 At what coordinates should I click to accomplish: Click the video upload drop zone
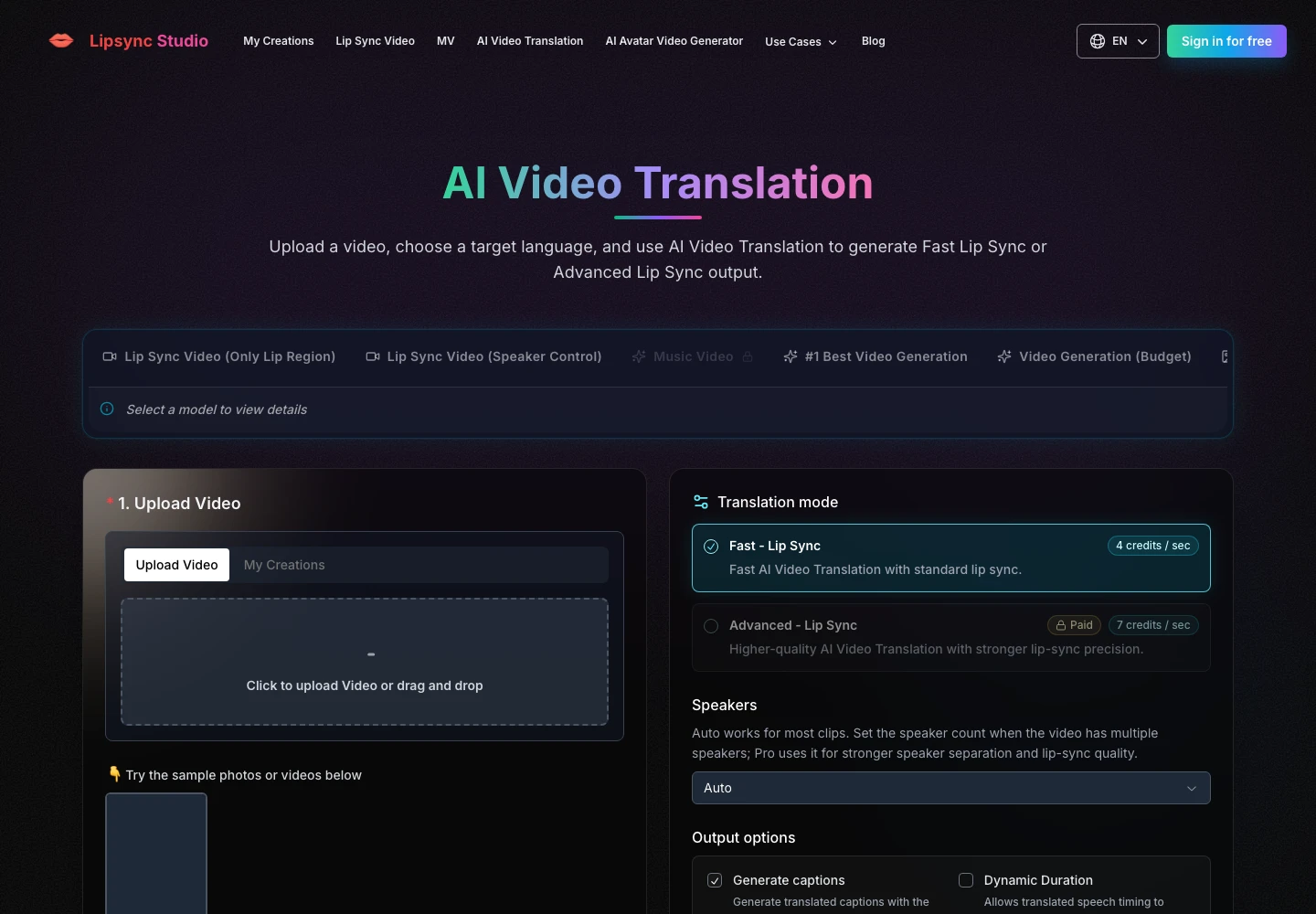(365, 662)
